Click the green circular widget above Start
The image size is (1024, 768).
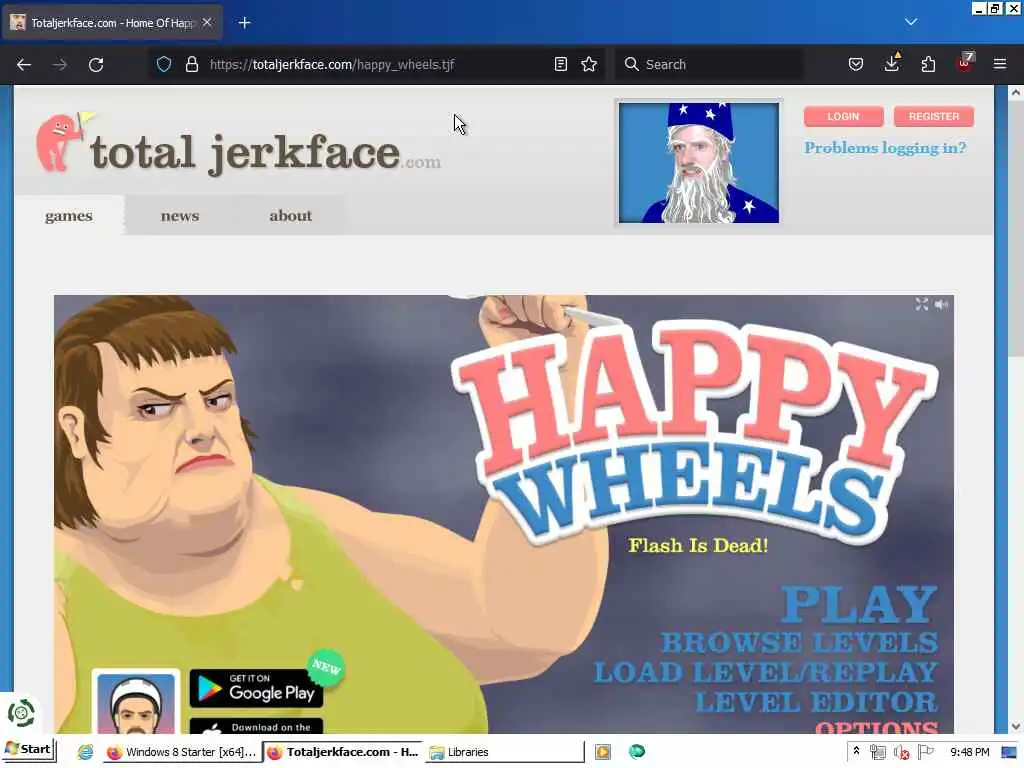[x=21, y=713]
